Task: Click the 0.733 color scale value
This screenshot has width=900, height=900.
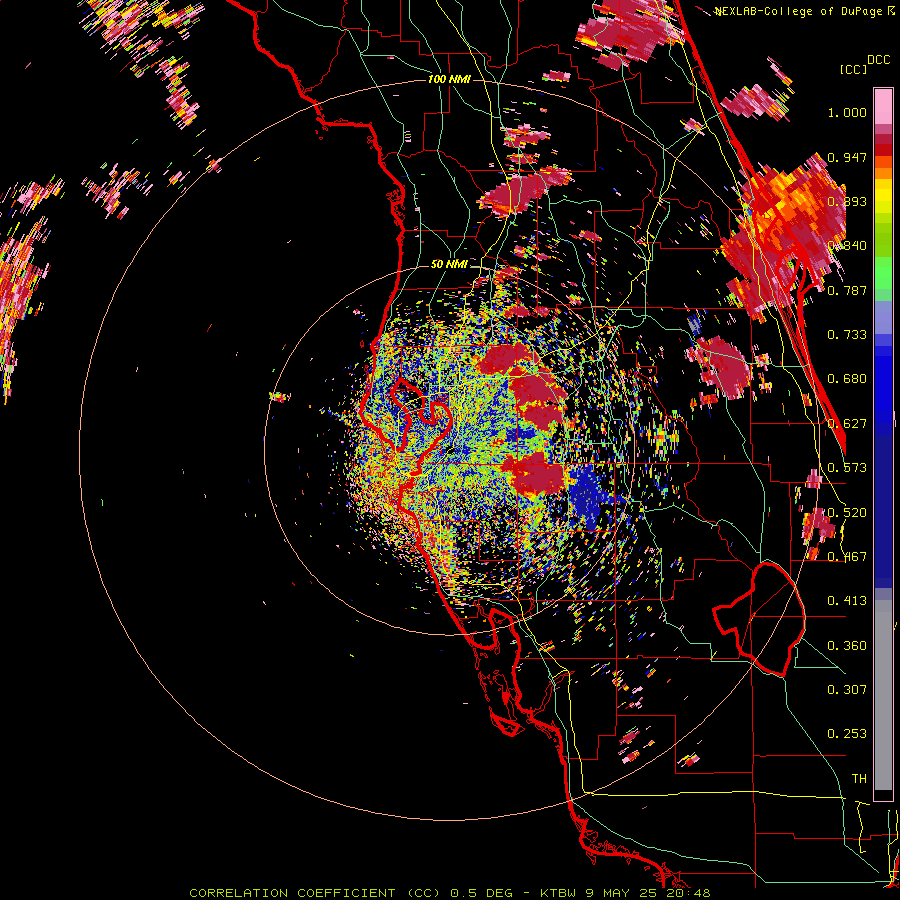Action: coord(847,335)
